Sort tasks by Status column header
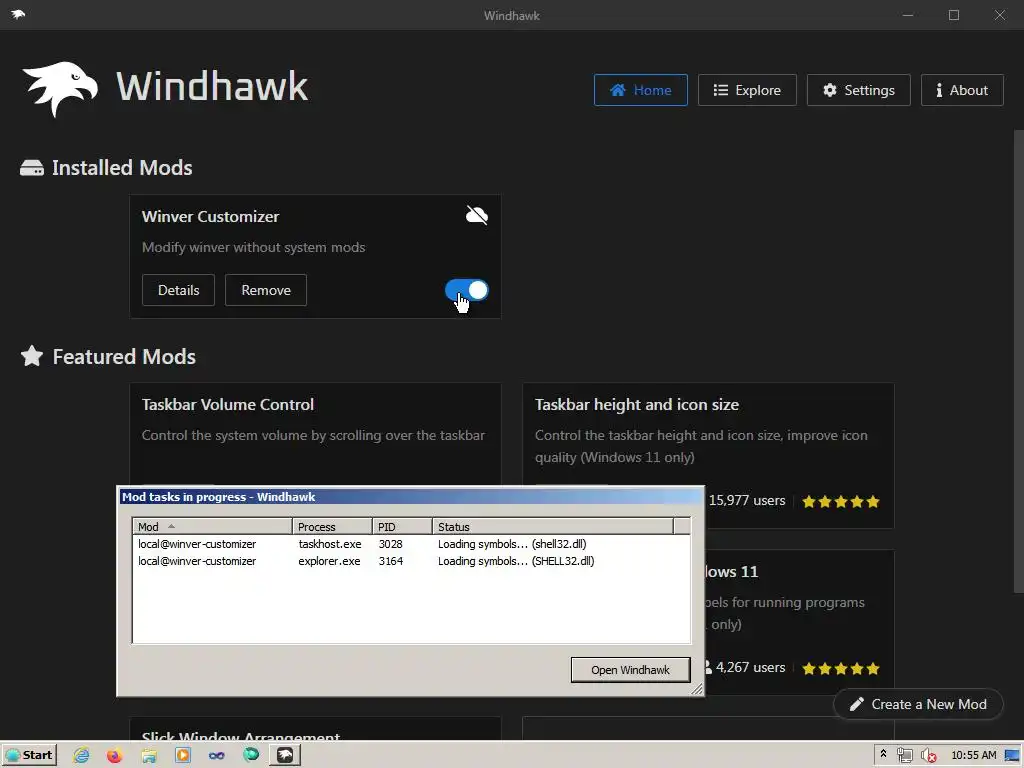The image size is (1024, 768). click(x=552, y=526)
